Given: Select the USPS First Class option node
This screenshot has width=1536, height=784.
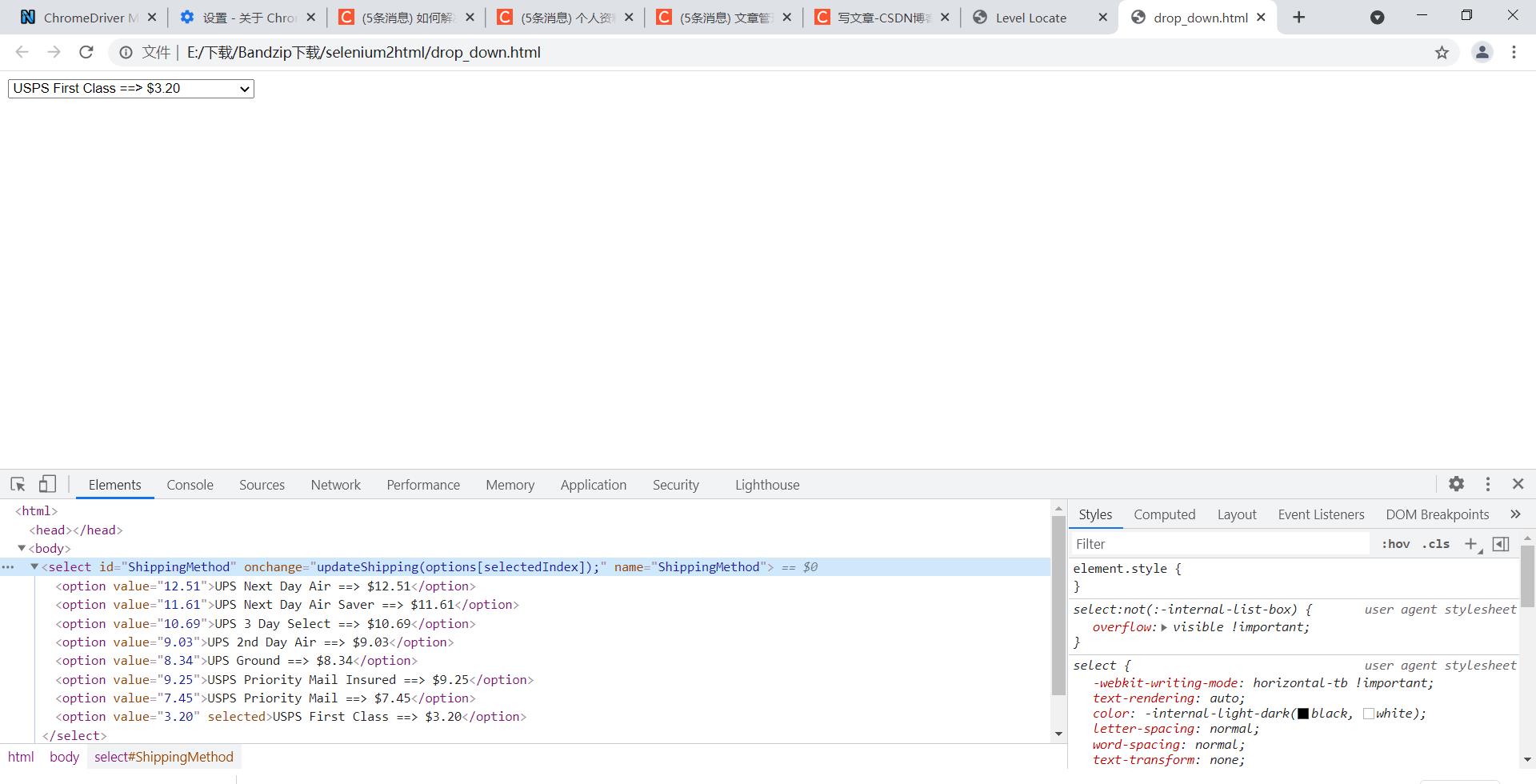Looking at the screenshot, I should click(x=291, y=717).
